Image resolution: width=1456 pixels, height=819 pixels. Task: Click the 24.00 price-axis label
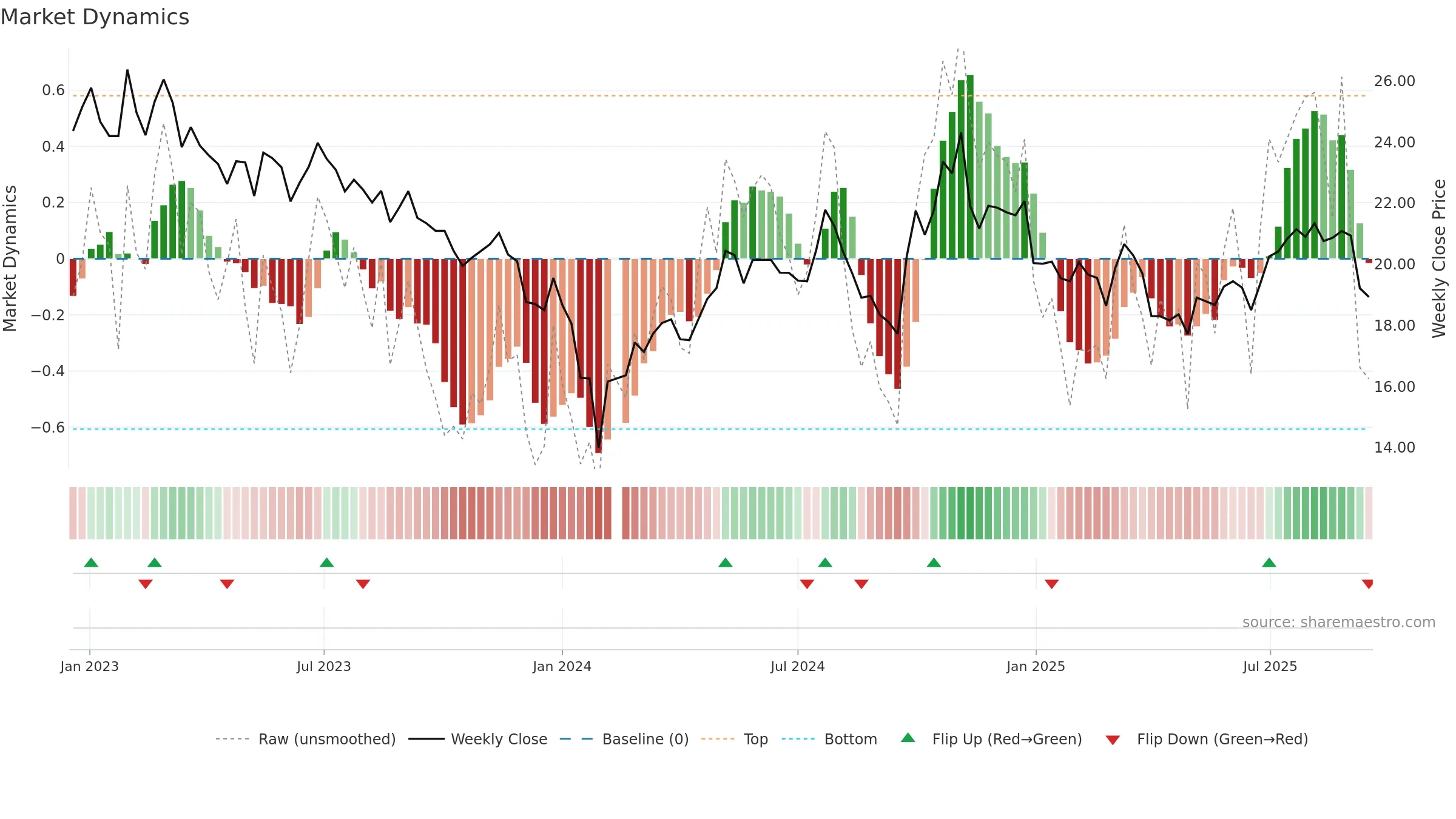[1395, 143]
